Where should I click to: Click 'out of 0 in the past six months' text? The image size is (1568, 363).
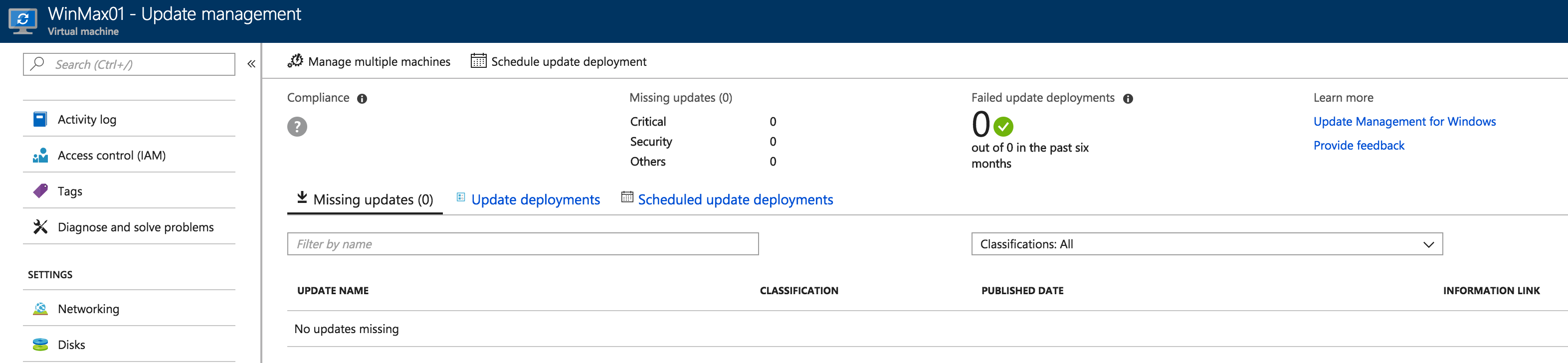pos(1030,155)
